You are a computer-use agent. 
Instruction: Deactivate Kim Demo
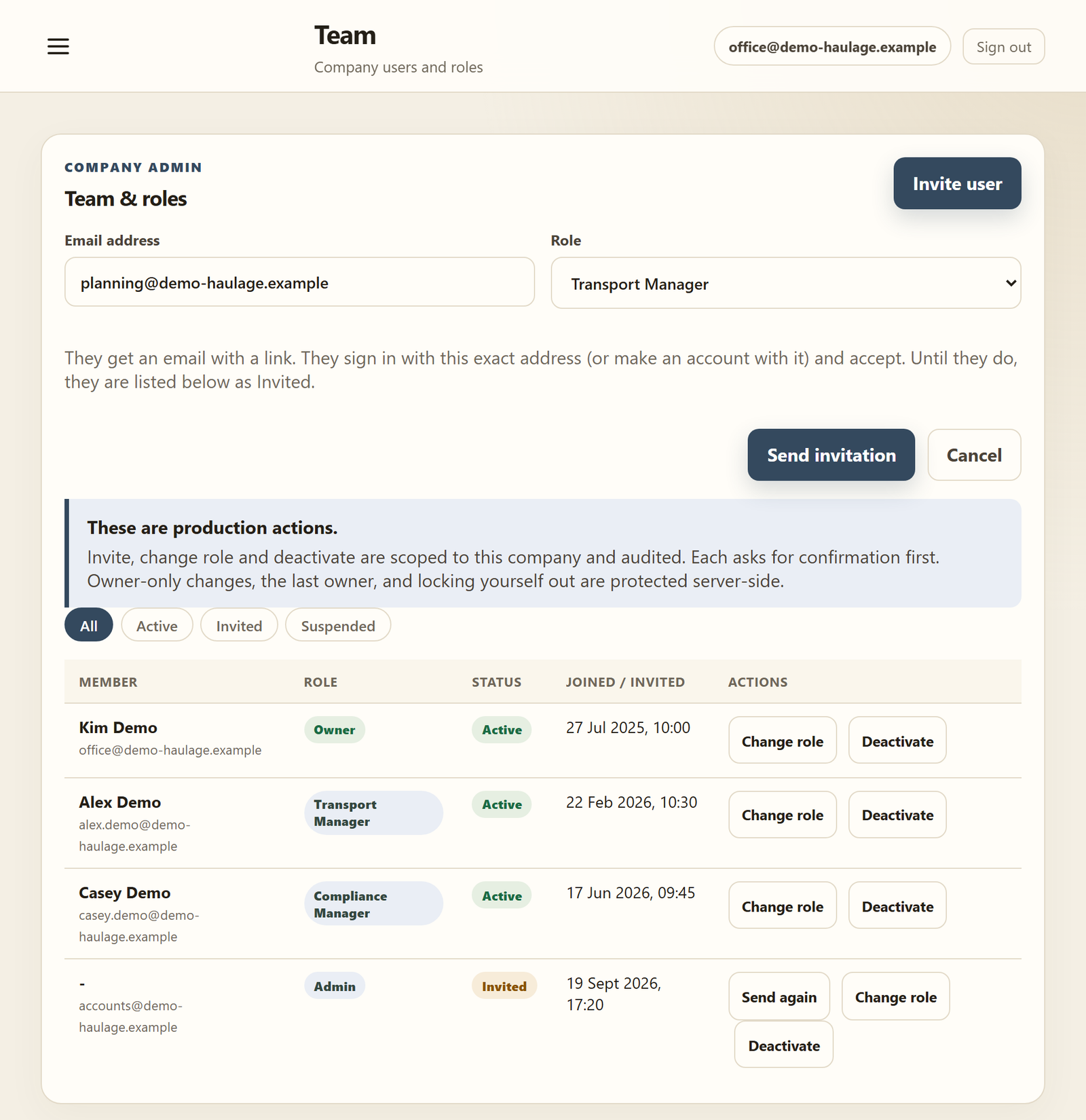(897, 741)
